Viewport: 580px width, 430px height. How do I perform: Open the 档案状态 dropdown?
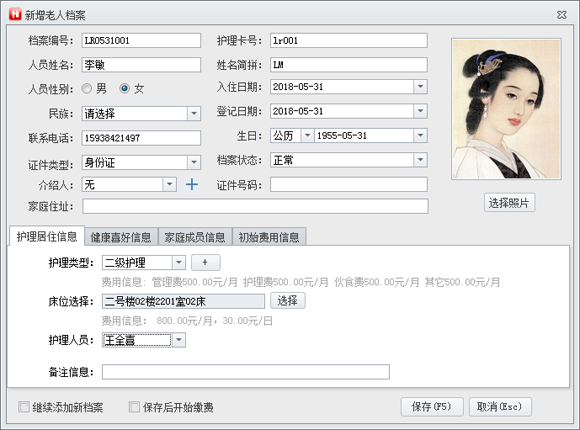420,160
